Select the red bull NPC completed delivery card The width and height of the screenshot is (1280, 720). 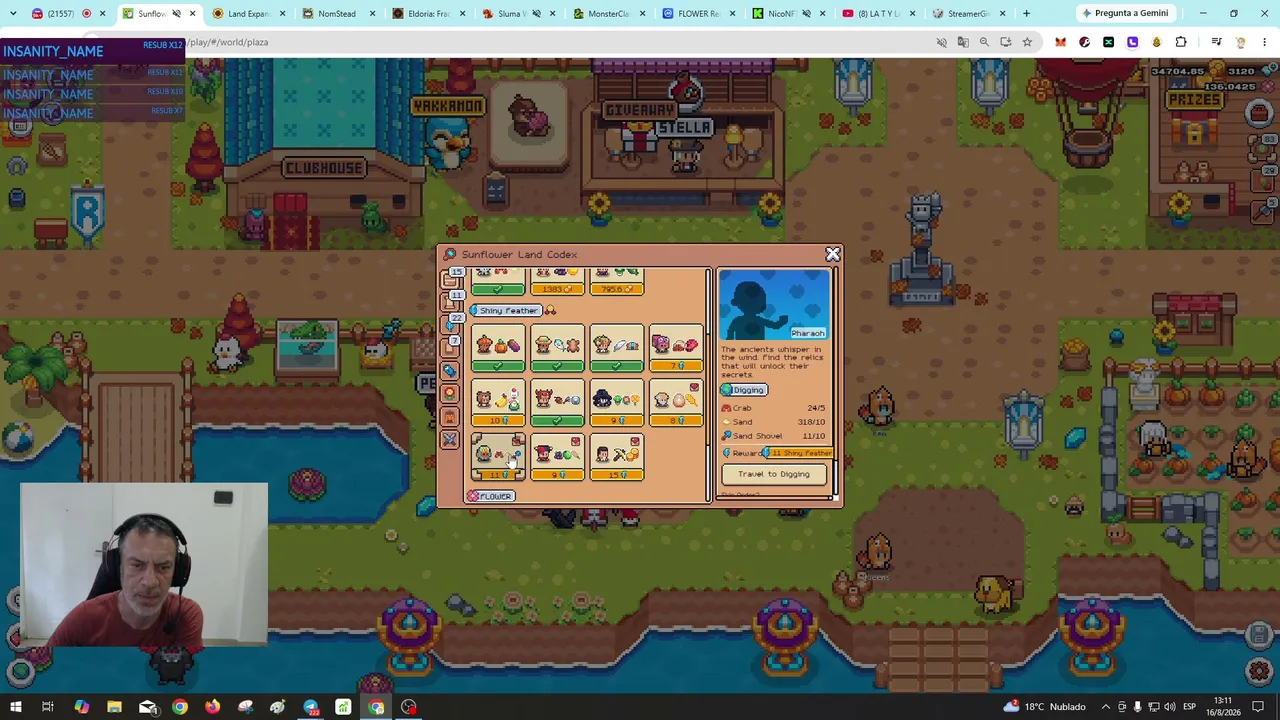[x=557, y=404]
